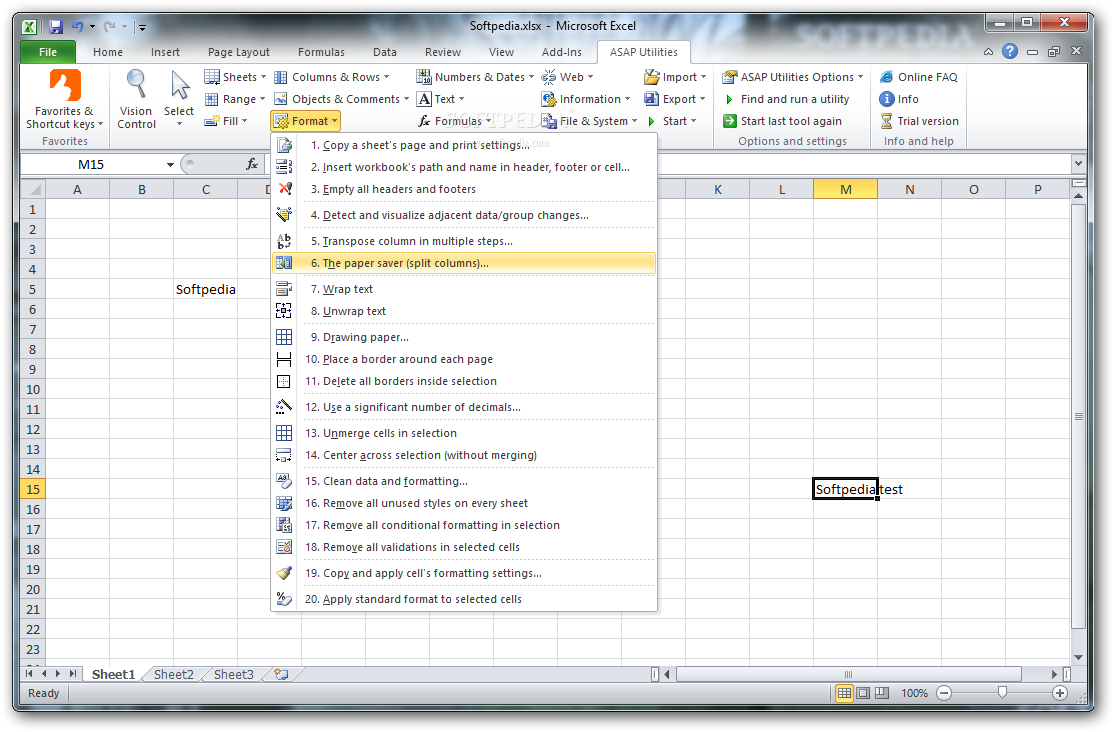Click the Remove all validations icon
Viewport: 1114px width, 732px height.
284,547
